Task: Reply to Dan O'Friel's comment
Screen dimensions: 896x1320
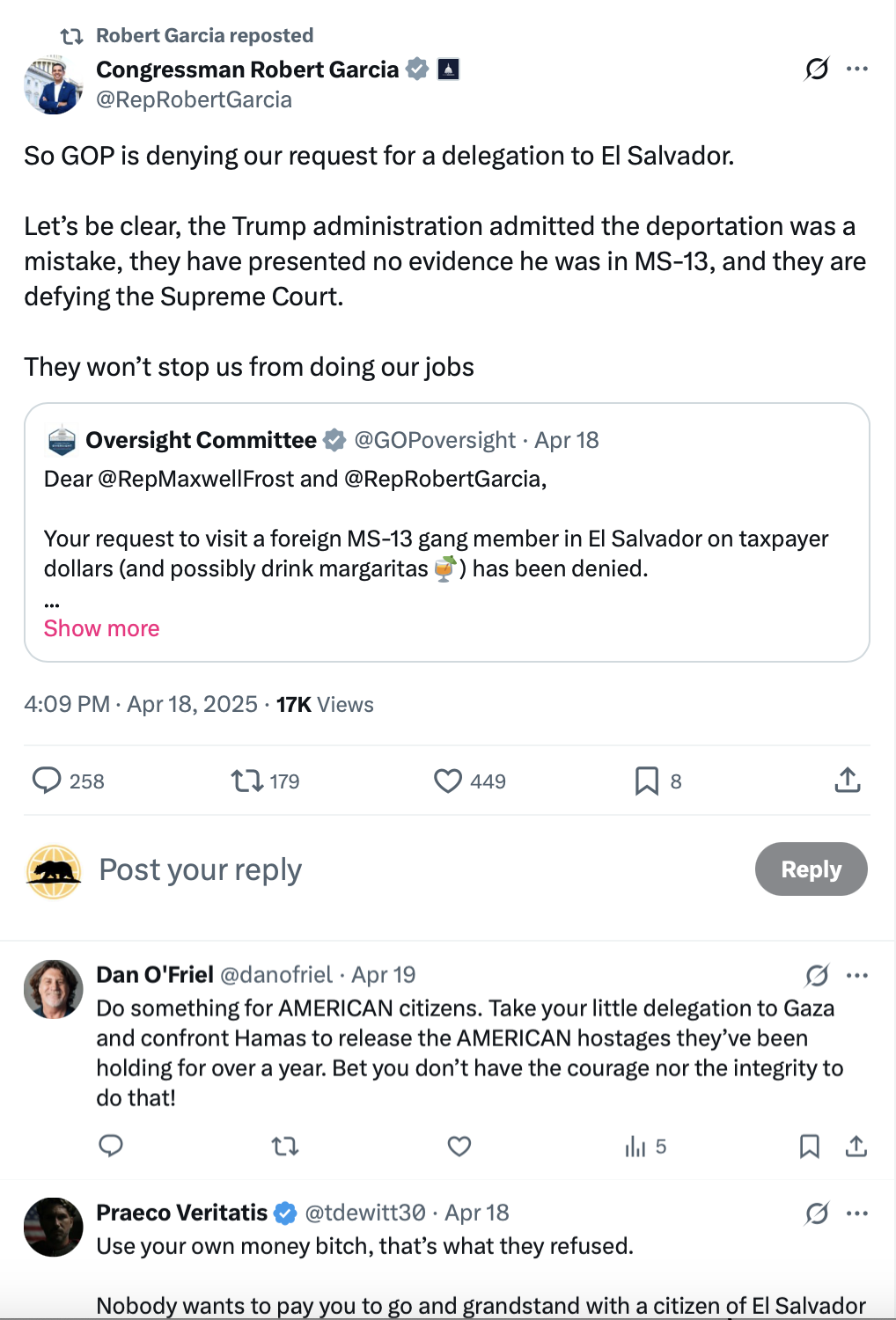Action: 111,1146
